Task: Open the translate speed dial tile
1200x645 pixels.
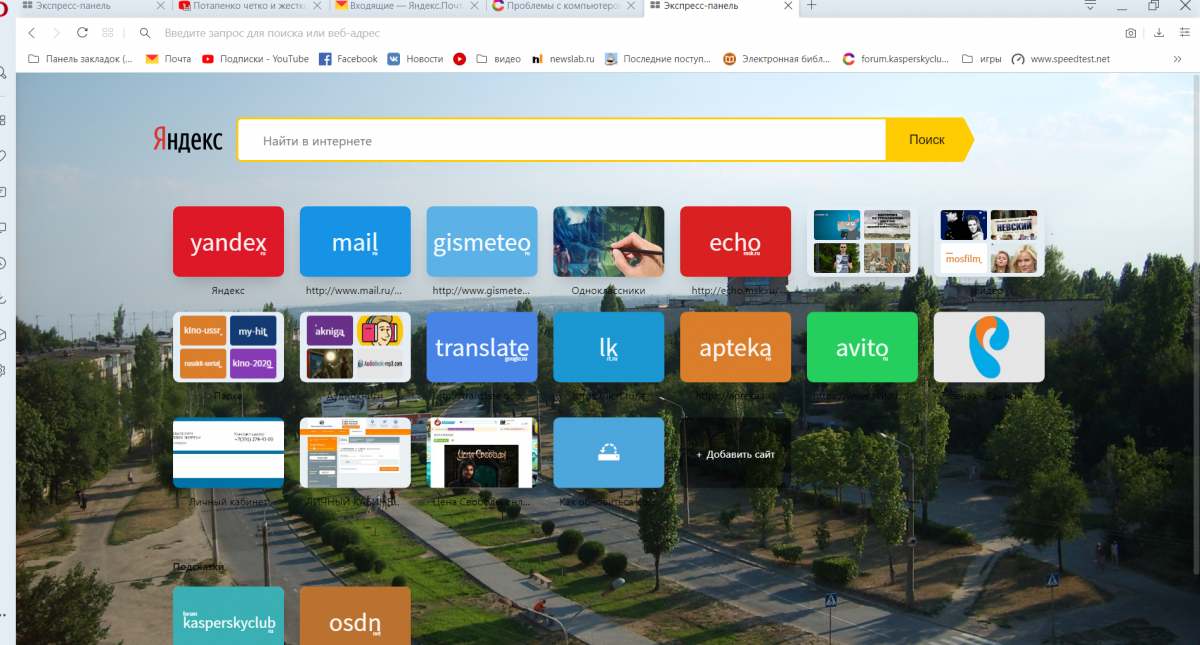Action: (x=482, y=347)
